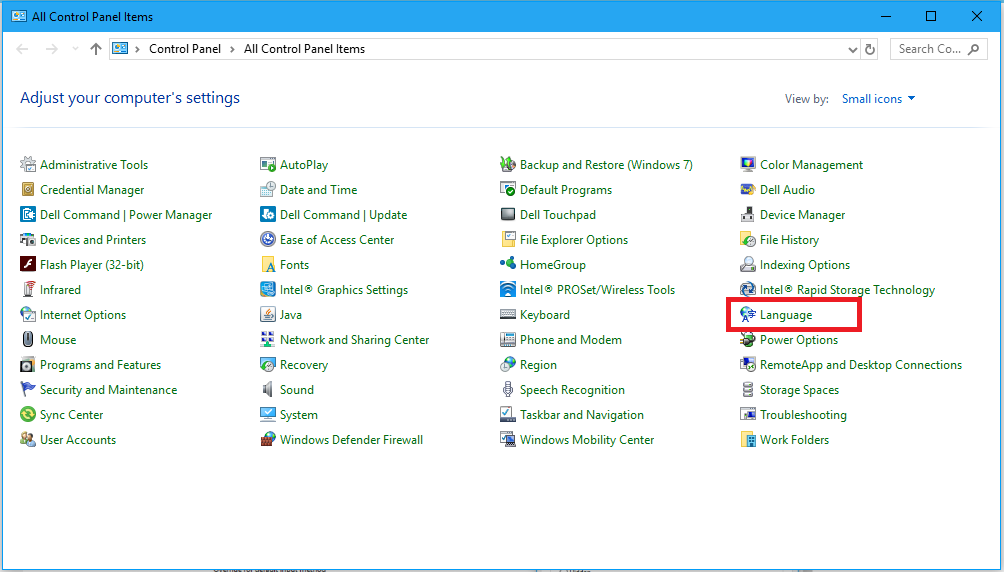Open the Date and Time clock icon
Screen dimensions: 1004x572
tap(268, 190)
